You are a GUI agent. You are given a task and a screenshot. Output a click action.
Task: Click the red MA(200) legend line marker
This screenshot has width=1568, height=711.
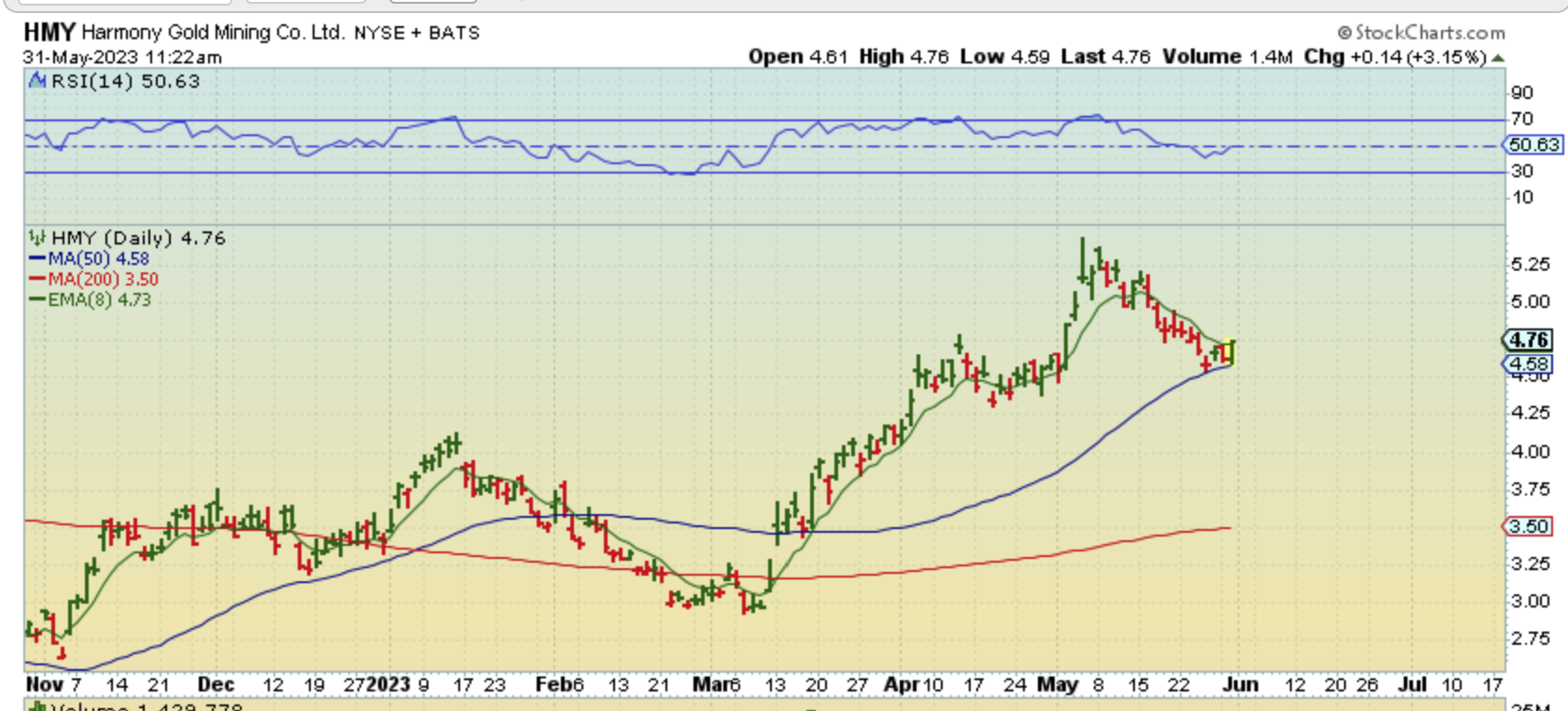38,279
